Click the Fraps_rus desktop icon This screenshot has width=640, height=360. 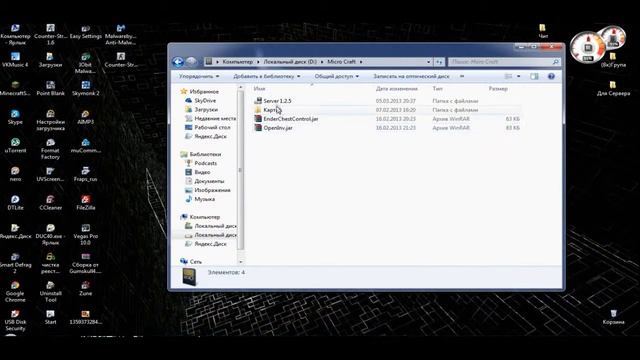pos(85,174)
